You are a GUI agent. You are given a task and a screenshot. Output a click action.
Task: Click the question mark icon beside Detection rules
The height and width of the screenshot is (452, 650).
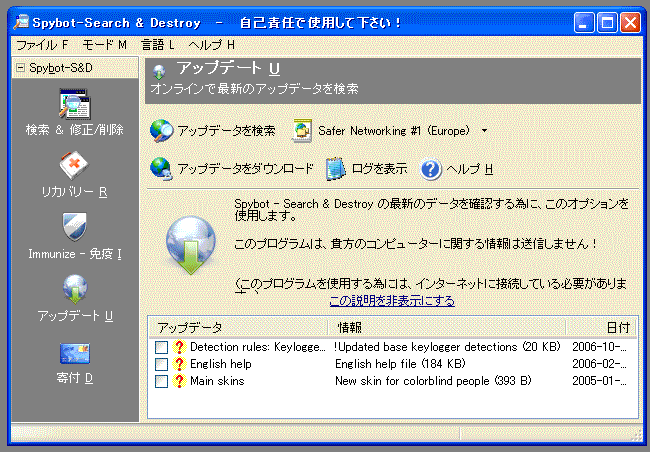coord(179,347)
